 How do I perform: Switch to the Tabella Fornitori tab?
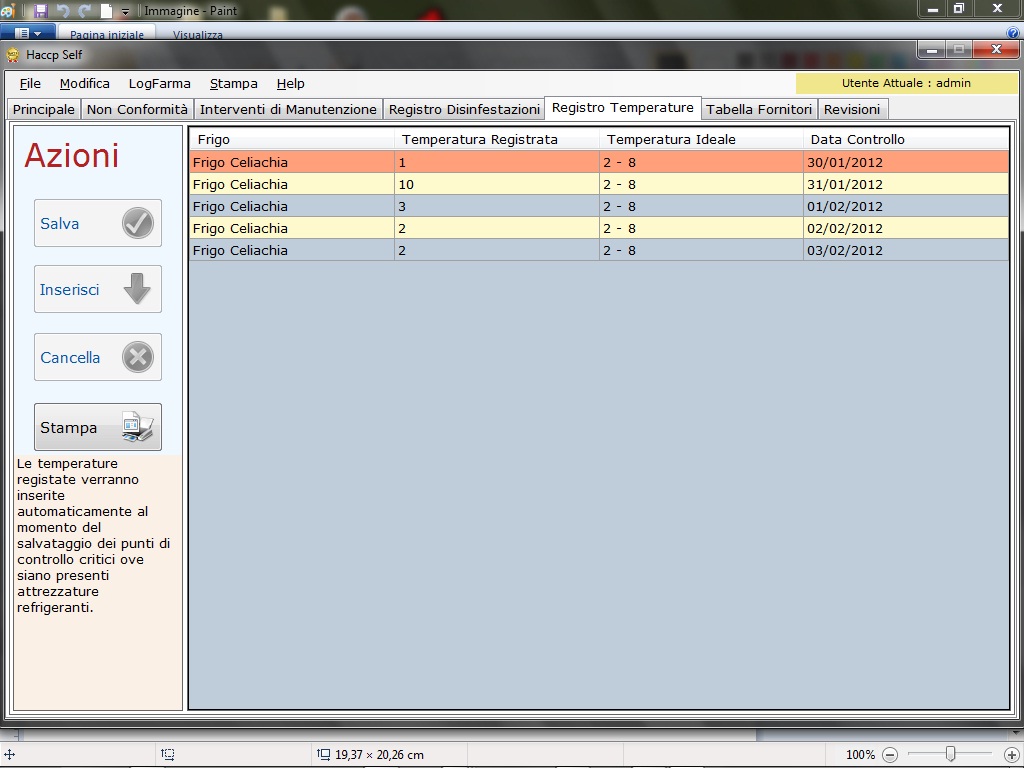[x=759, y=109]
